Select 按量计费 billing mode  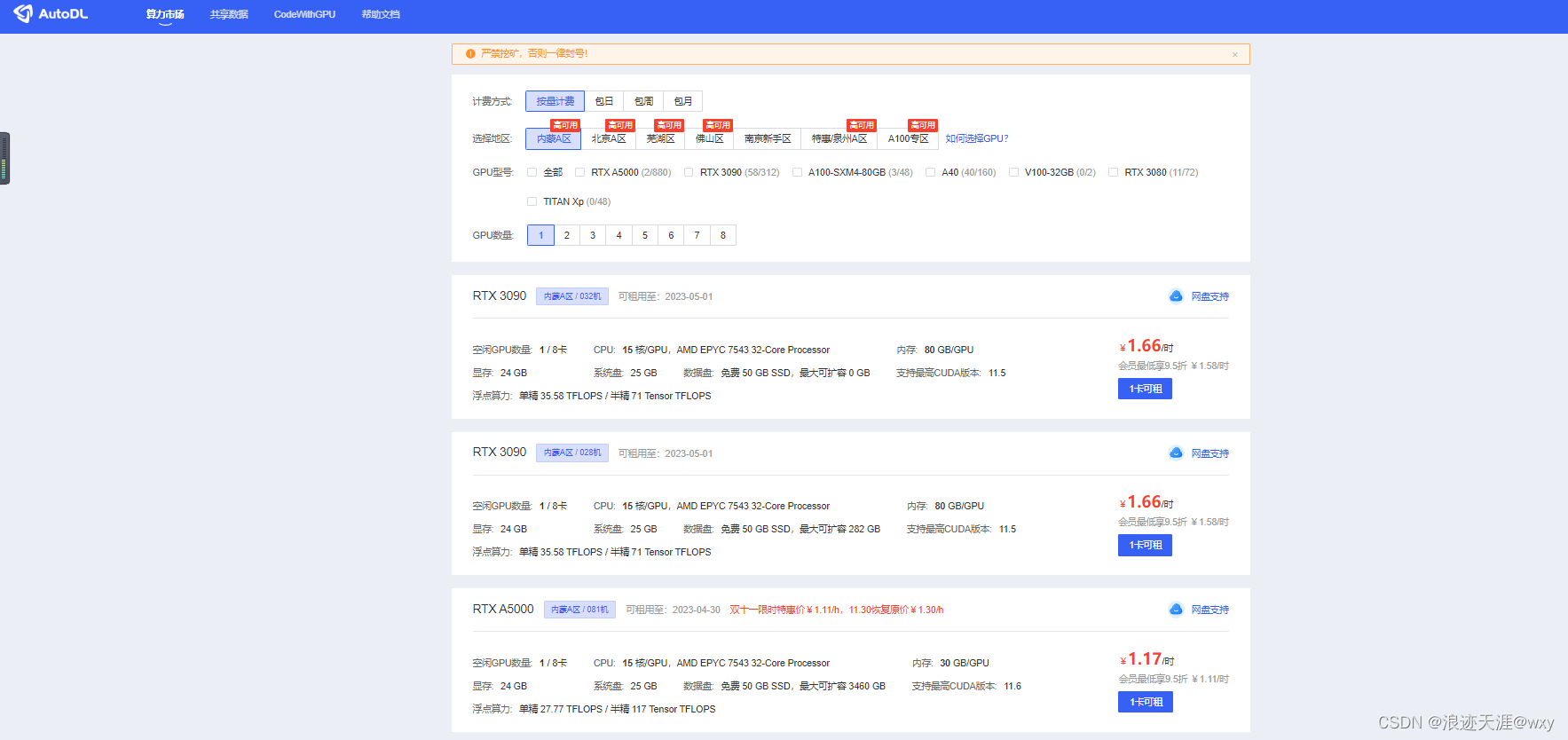[x=555, y=101]
